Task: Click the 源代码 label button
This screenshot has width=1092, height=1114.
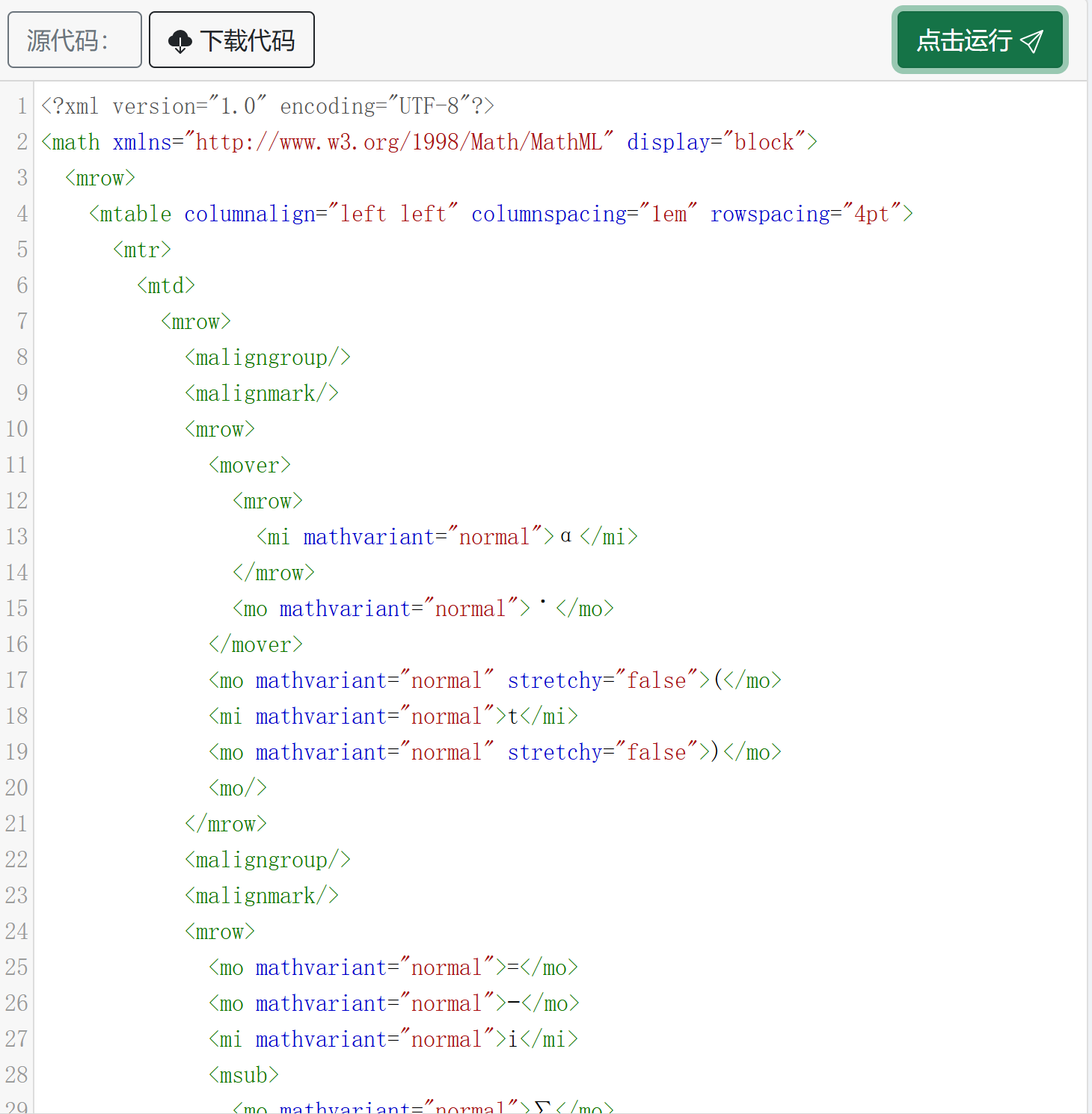Action: (x=74, y=40)
